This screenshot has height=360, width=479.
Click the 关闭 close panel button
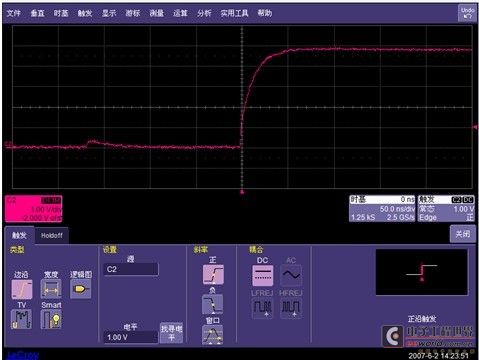click(463, 234)
